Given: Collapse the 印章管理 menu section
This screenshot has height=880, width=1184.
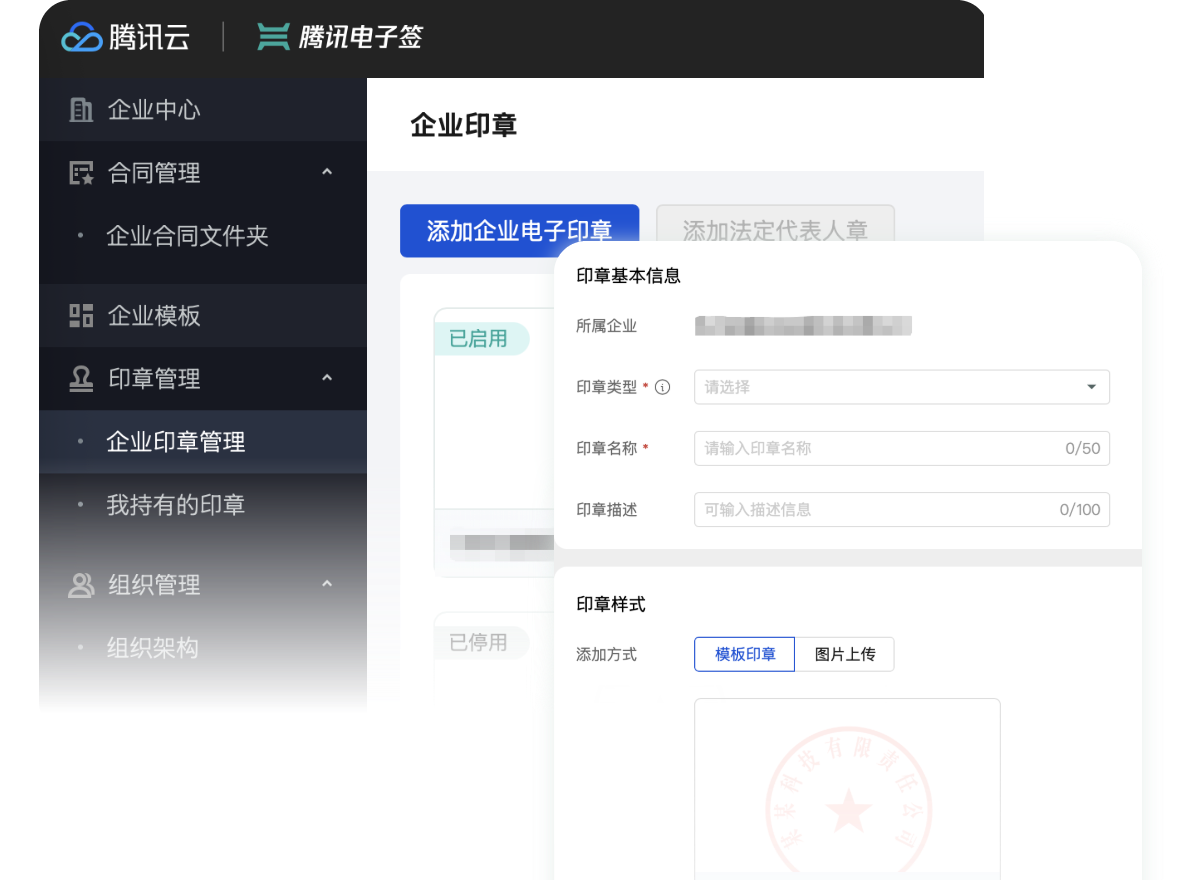Looking at the screenshot, I should tap(327, 379).
